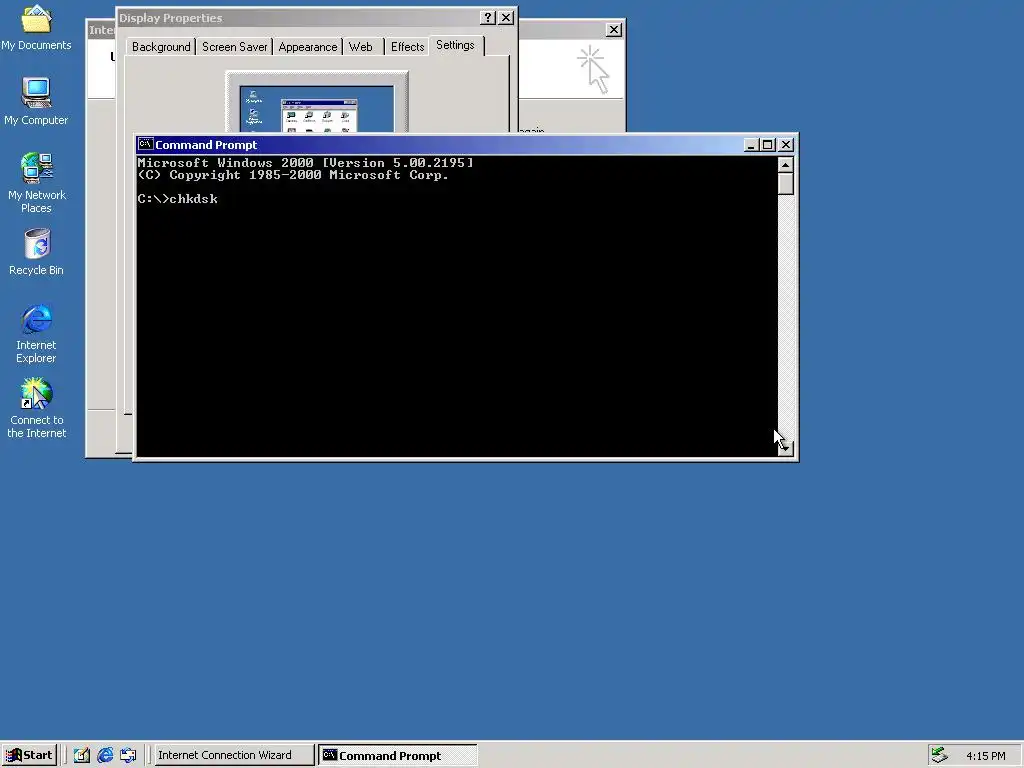
Task: Click the system clock showing 4:15 PM
Action: click(x=985, y=756)
